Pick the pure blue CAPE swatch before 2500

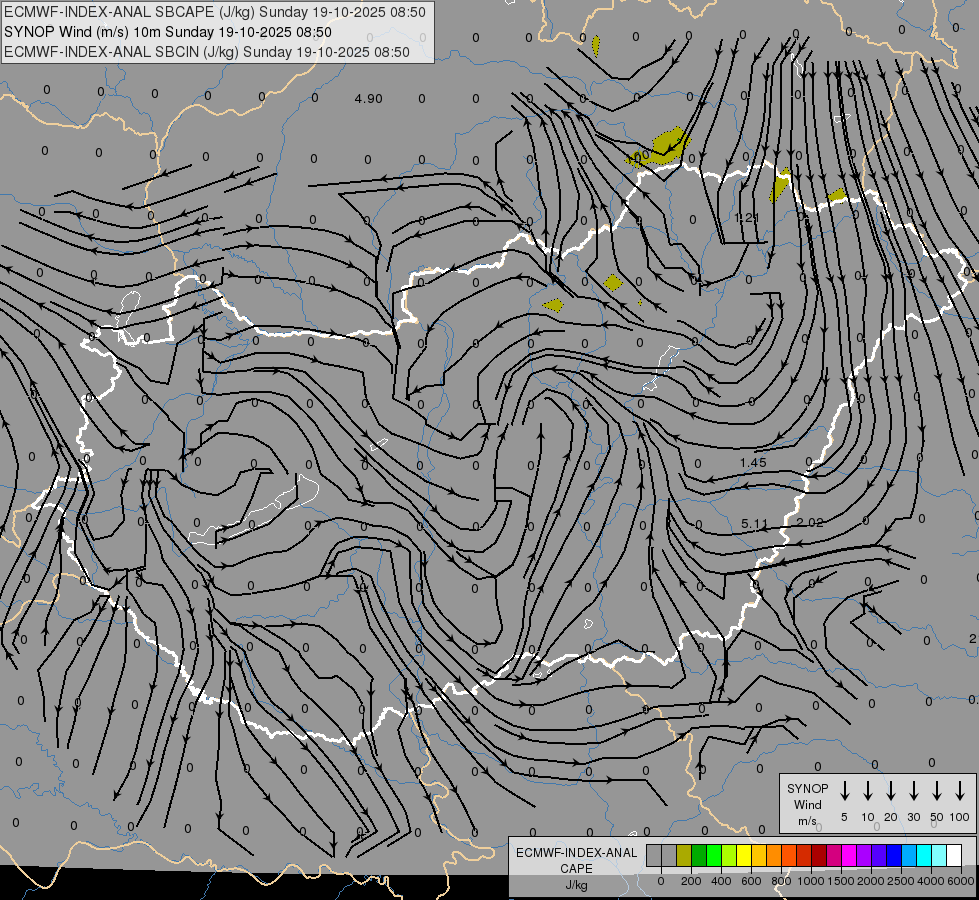click(x=893, y=856)
